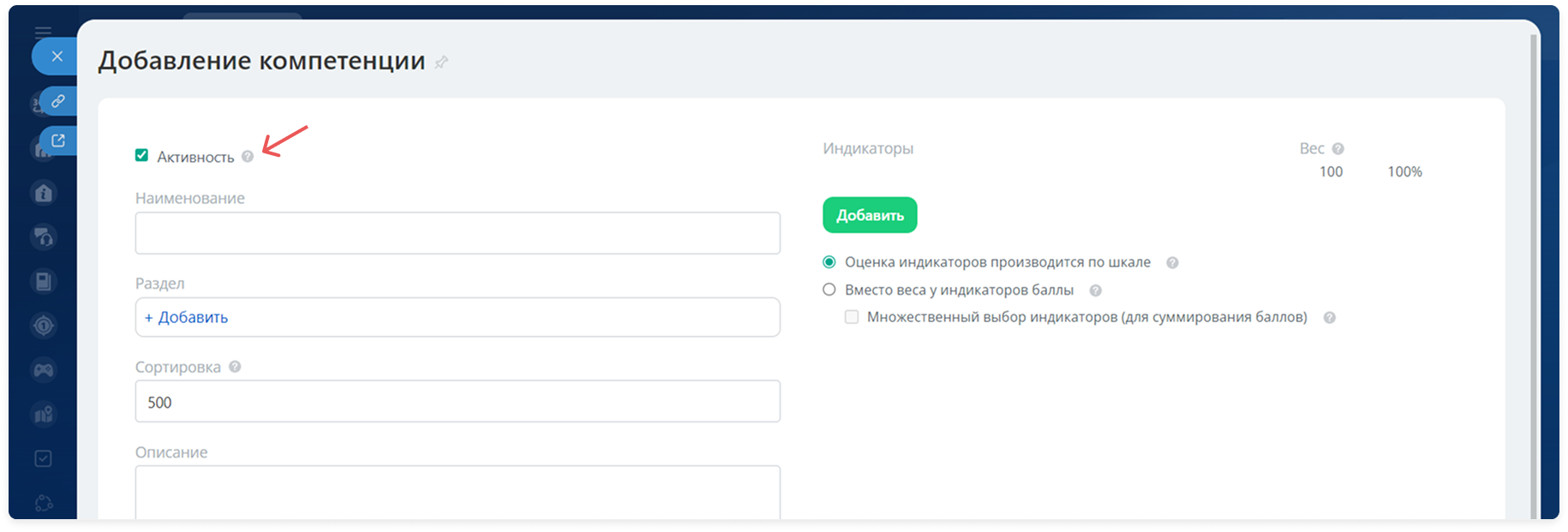Viewport: 1568px width, 532px height.
Task: Click the help icon next to Активность
Action: pos(248,157)
